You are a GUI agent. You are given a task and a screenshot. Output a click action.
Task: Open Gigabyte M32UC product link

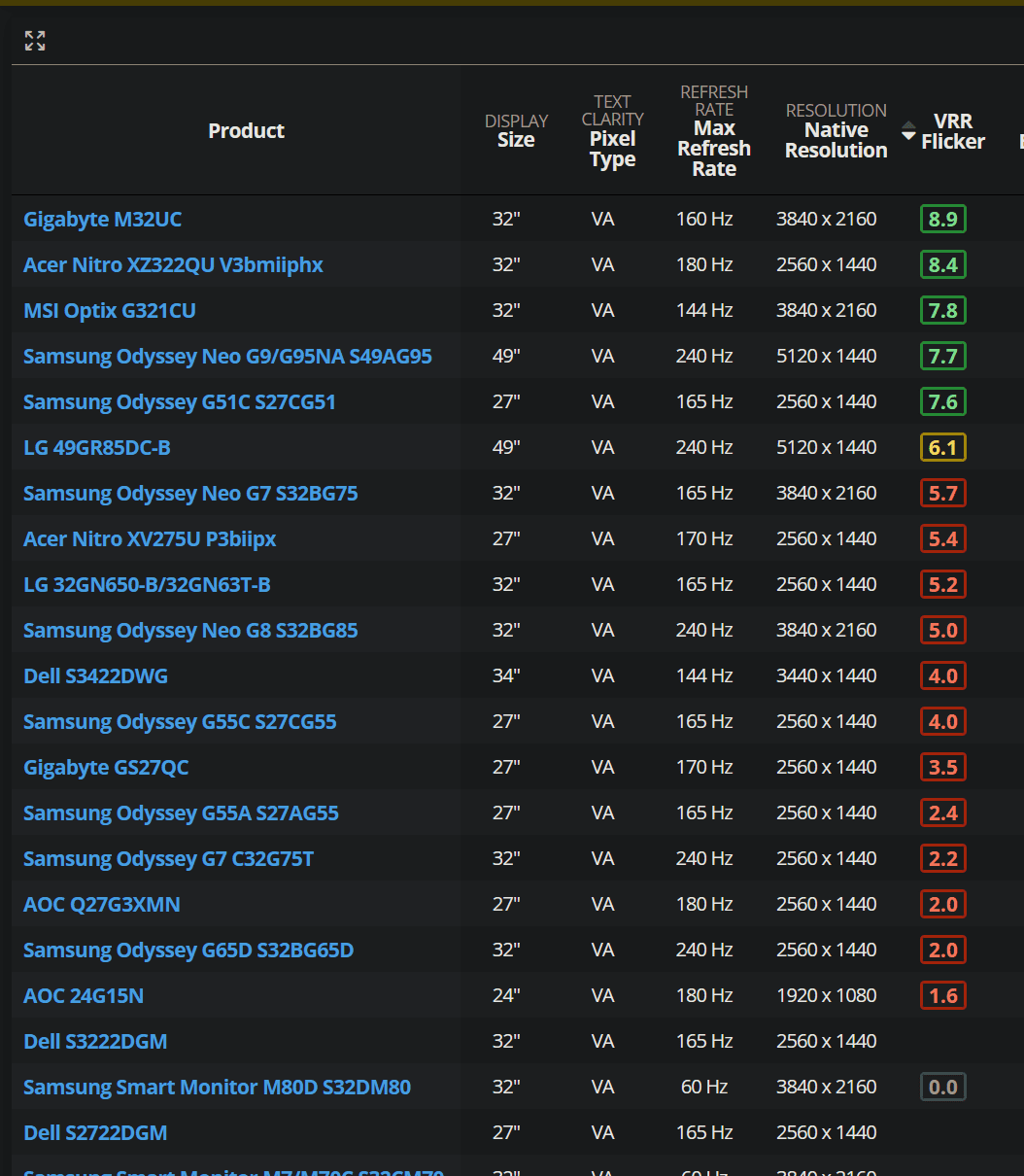point(102,219)
